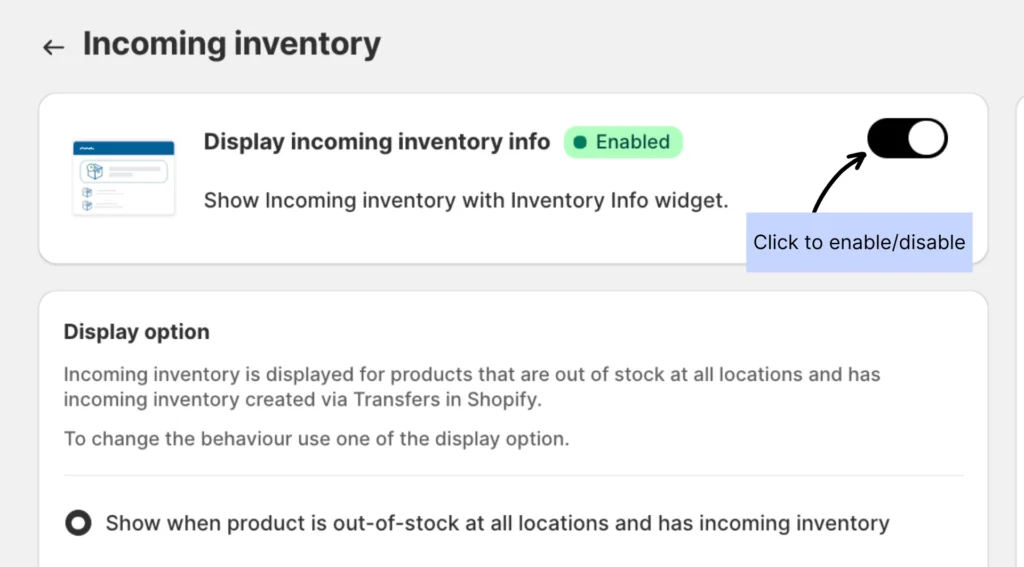Click the 'Click to enable/disable' tooltip label

click(x=859, y=242)
